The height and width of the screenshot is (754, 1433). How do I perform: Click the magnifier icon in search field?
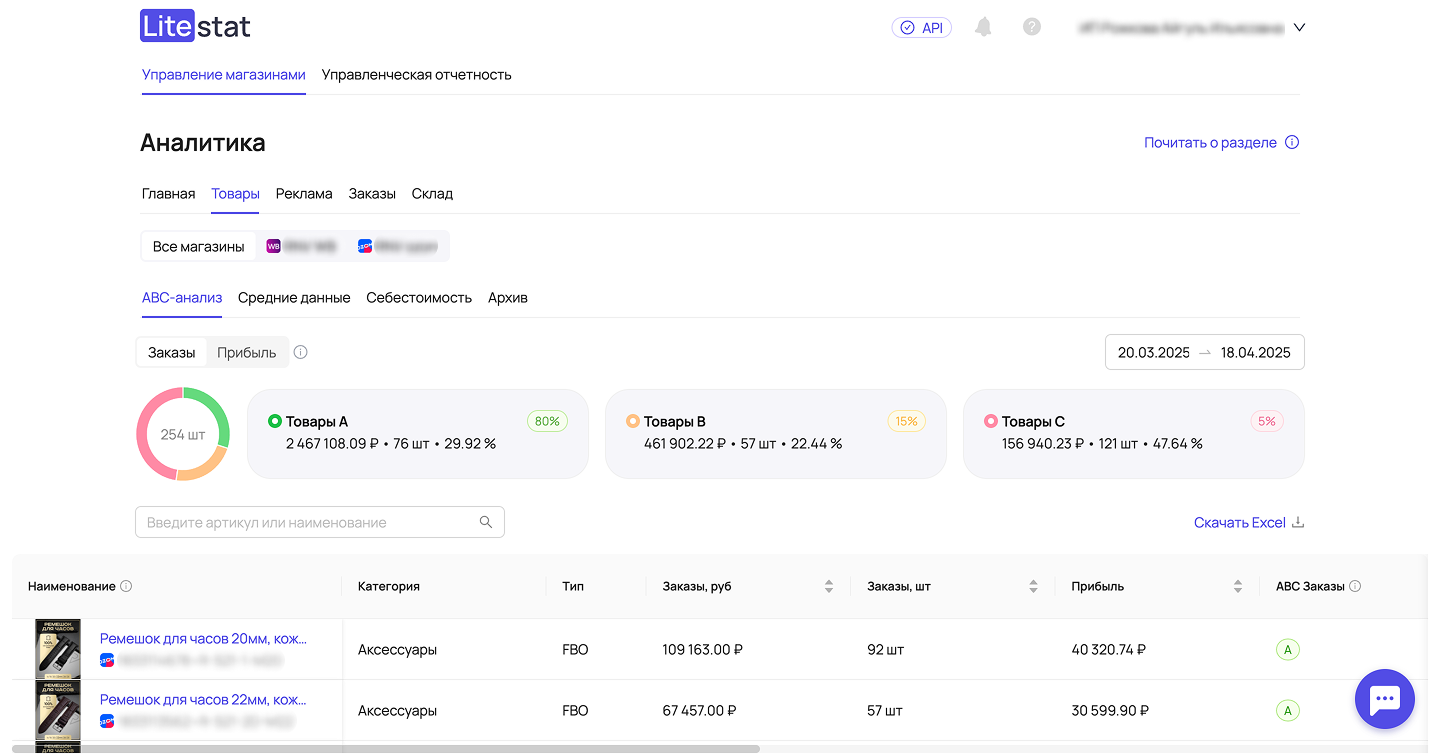coord(486,522)
